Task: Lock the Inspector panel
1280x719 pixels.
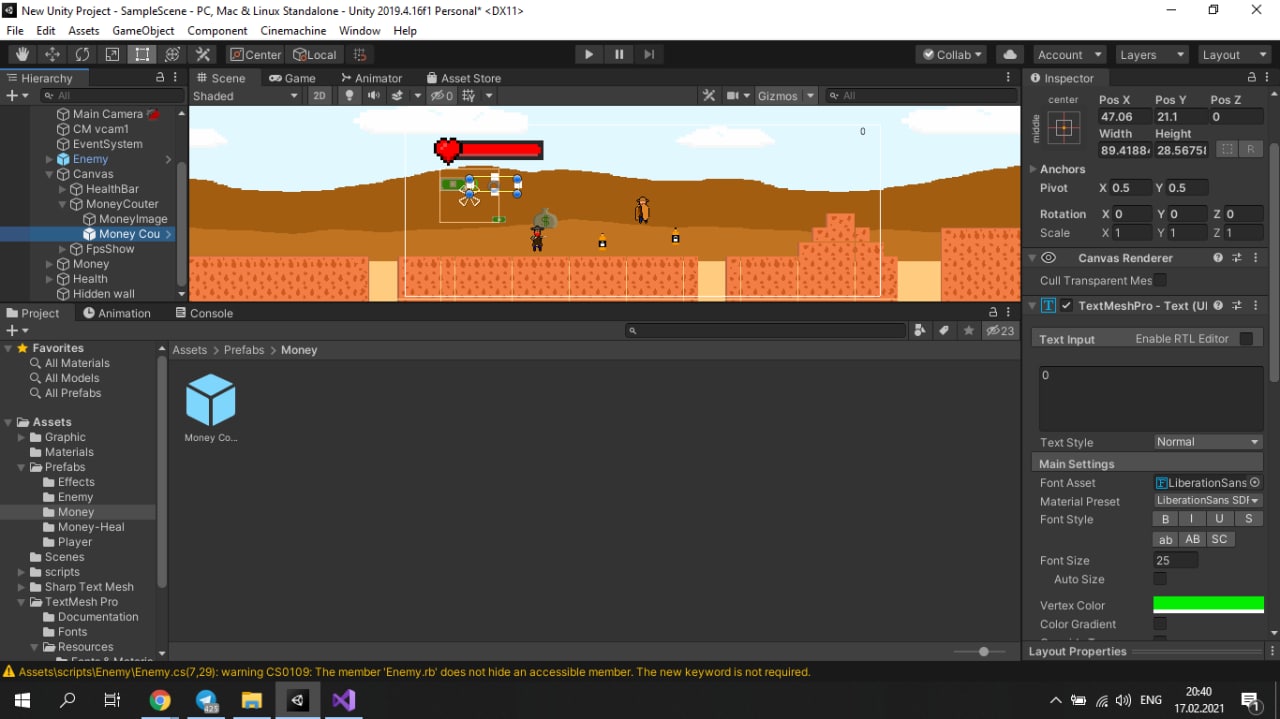Action: tap(1252, 78)
